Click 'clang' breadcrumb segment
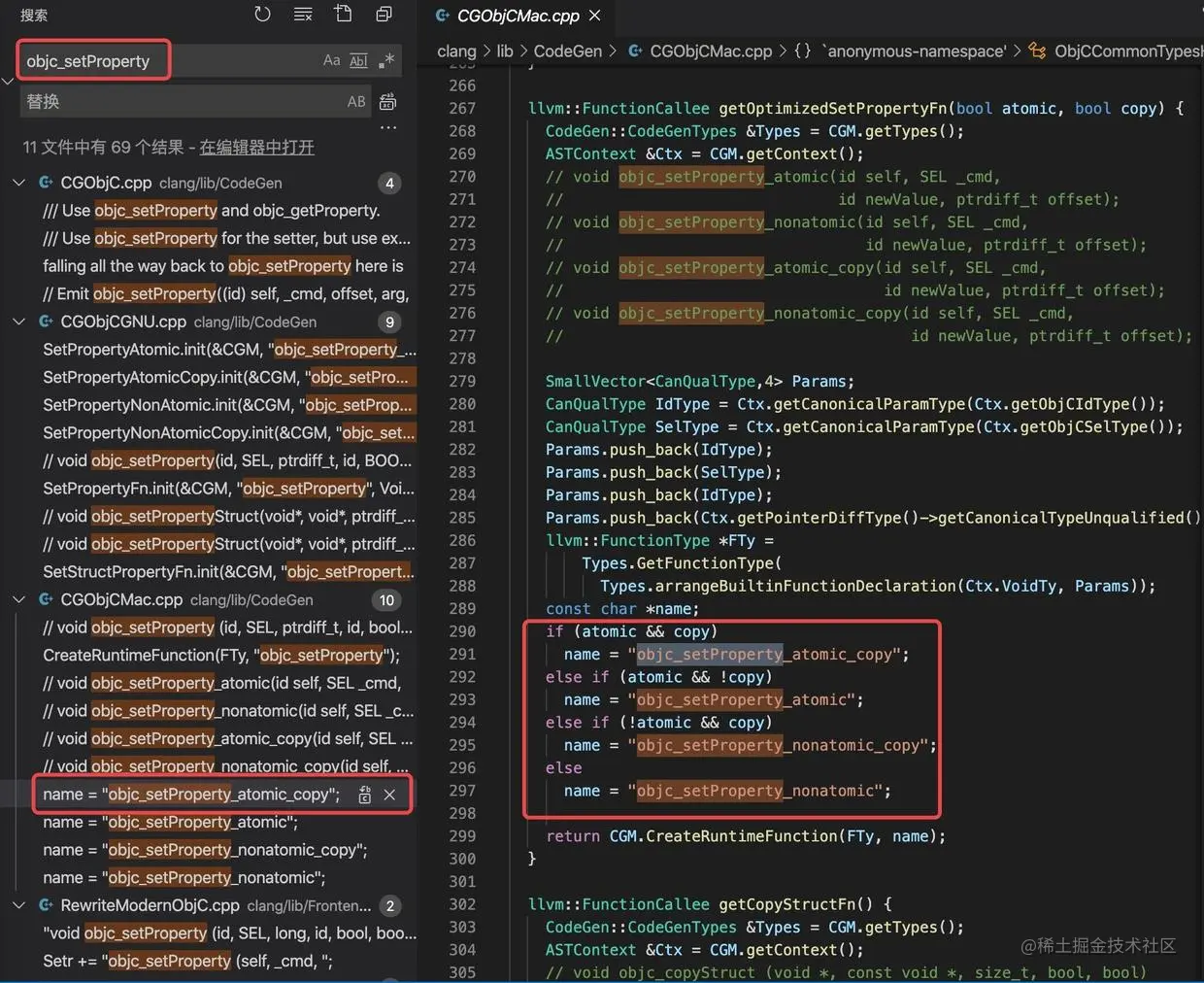Screen dimensions: 1204x983 [456, 51]
